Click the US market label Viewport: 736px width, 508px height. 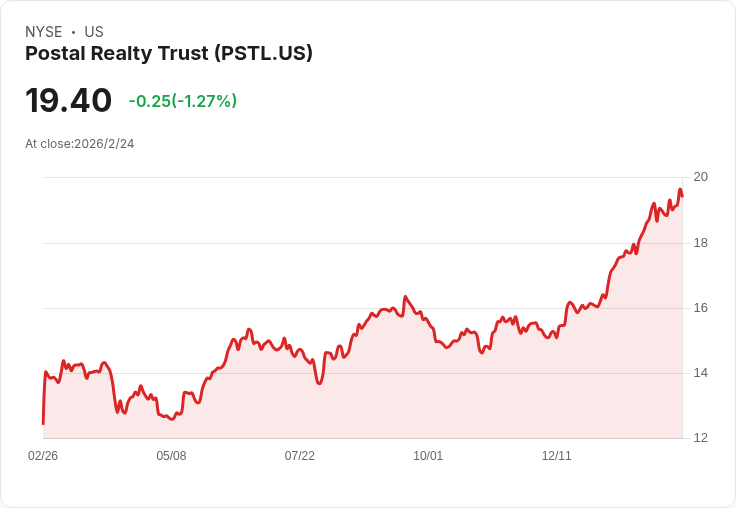tap(94, 32)
